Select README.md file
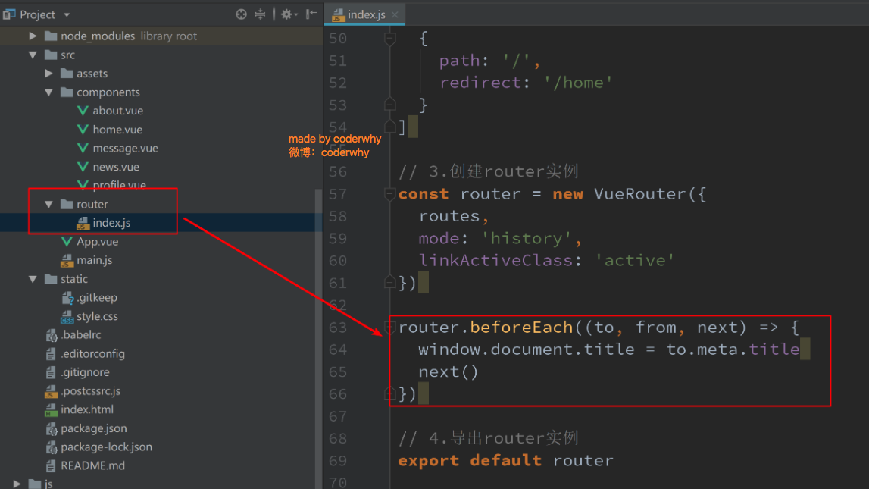 tap(93, 466)
